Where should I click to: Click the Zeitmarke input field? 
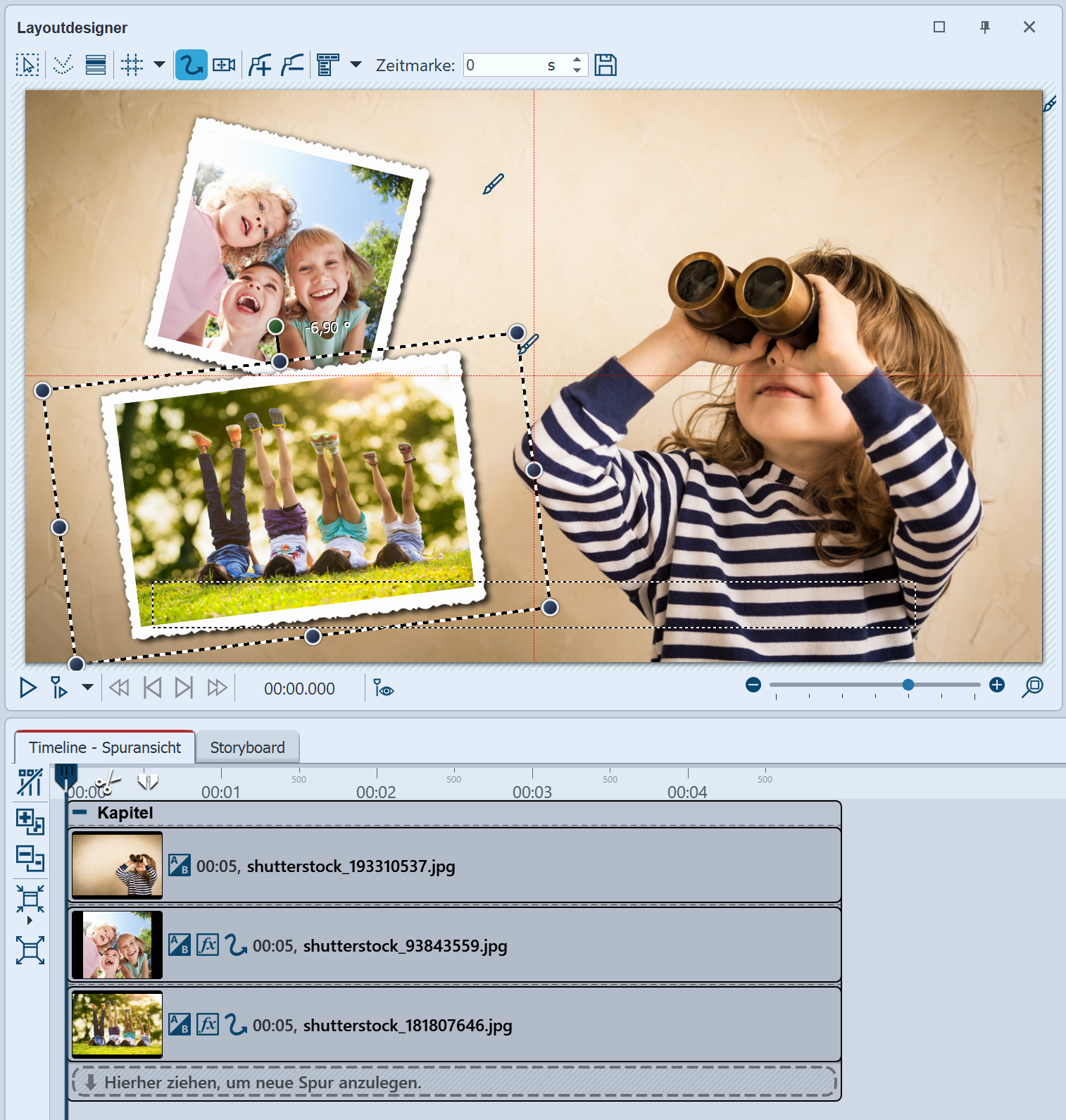504,65
